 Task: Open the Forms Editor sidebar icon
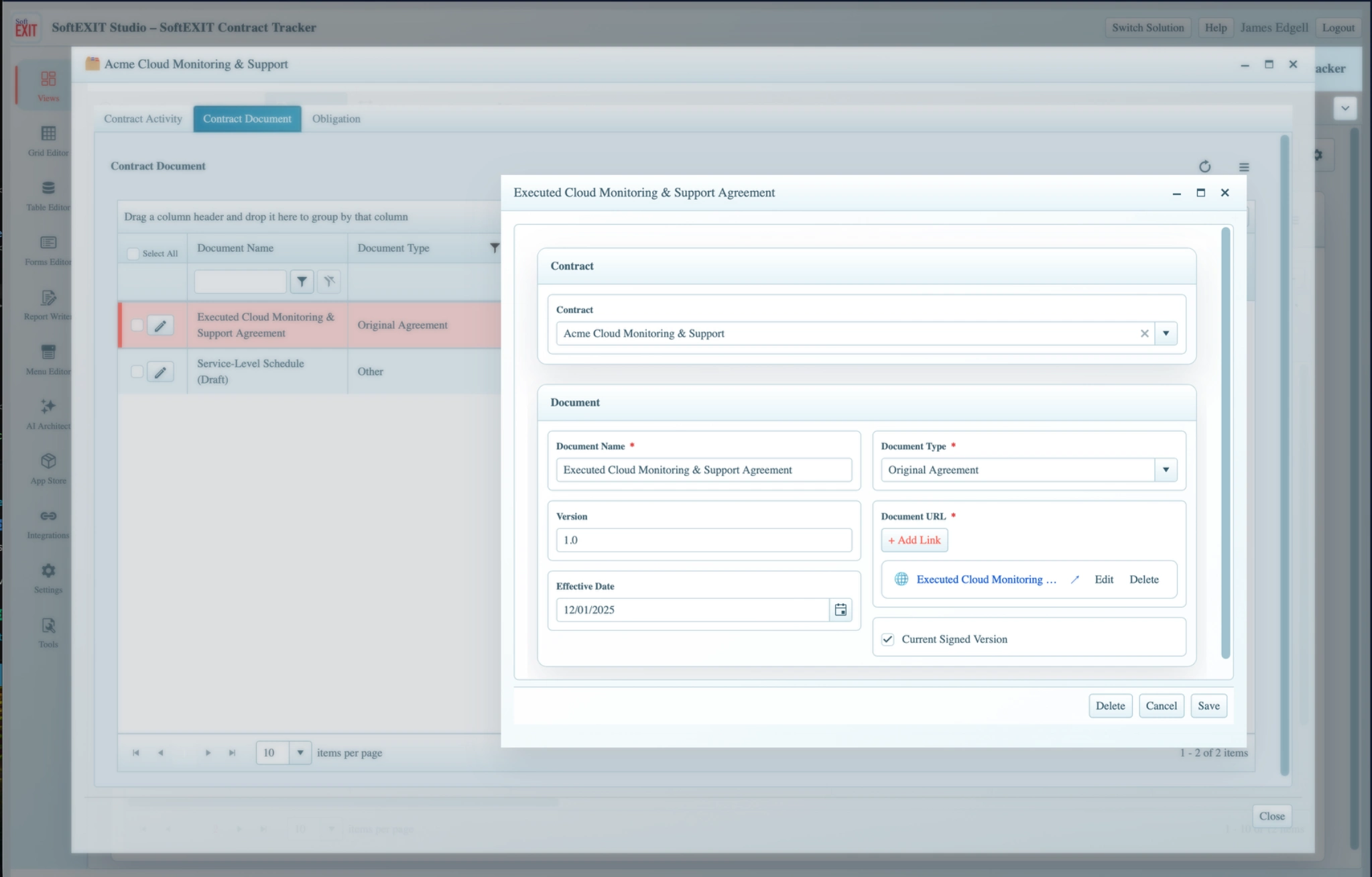48,243
